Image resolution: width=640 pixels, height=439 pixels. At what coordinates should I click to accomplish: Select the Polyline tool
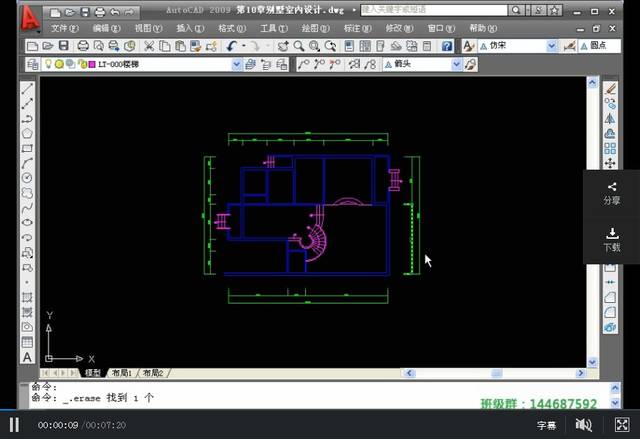tap(27, 118)
